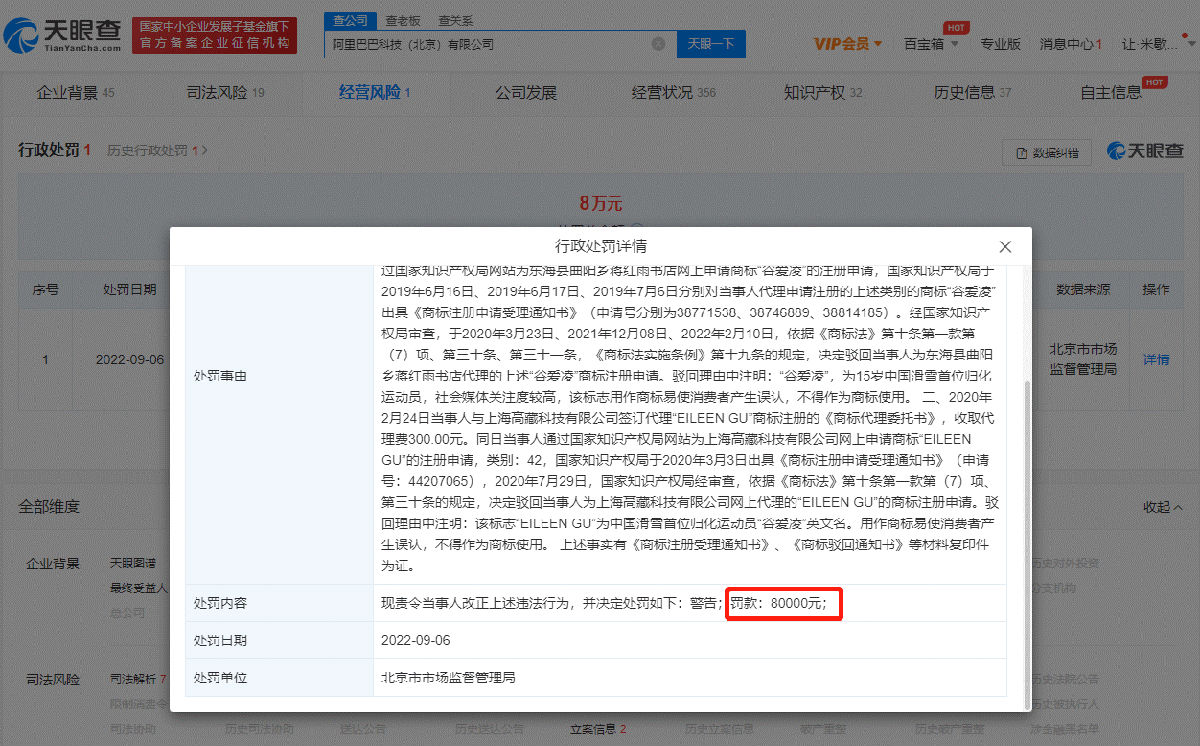
Task: Collapse the 全部维度 section with 收起
Action: pyautogui.click(x=1163, y=507)
